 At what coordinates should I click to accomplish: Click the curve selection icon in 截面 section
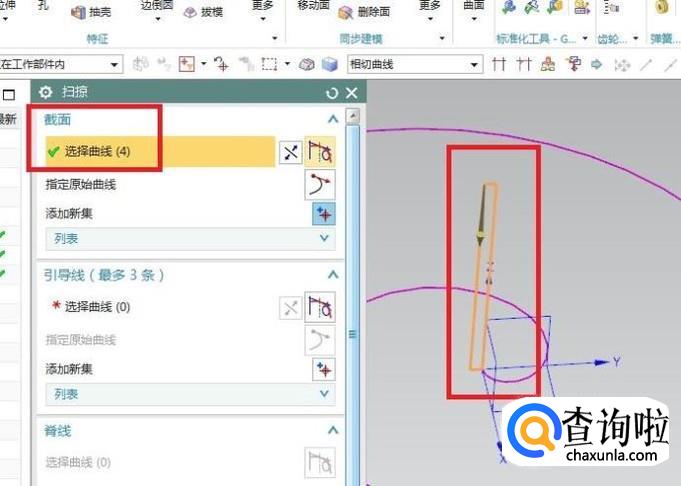point(320,152)
